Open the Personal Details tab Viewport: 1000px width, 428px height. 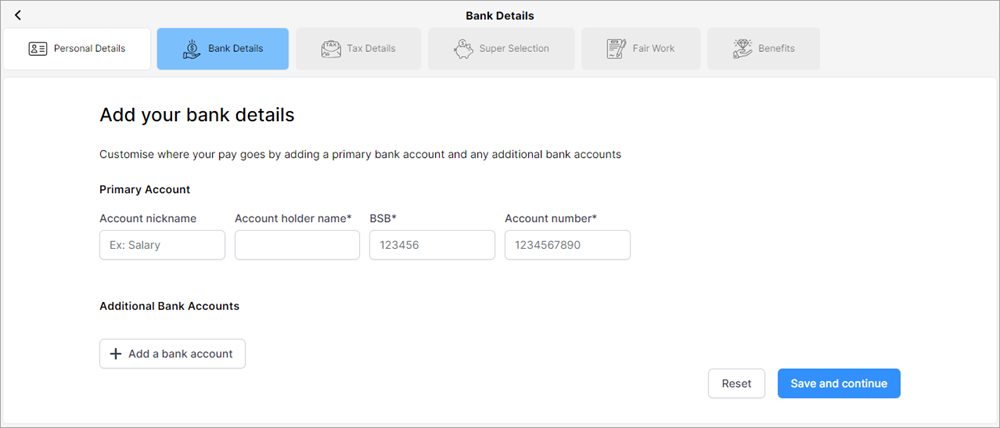click(x=77, y=48)
